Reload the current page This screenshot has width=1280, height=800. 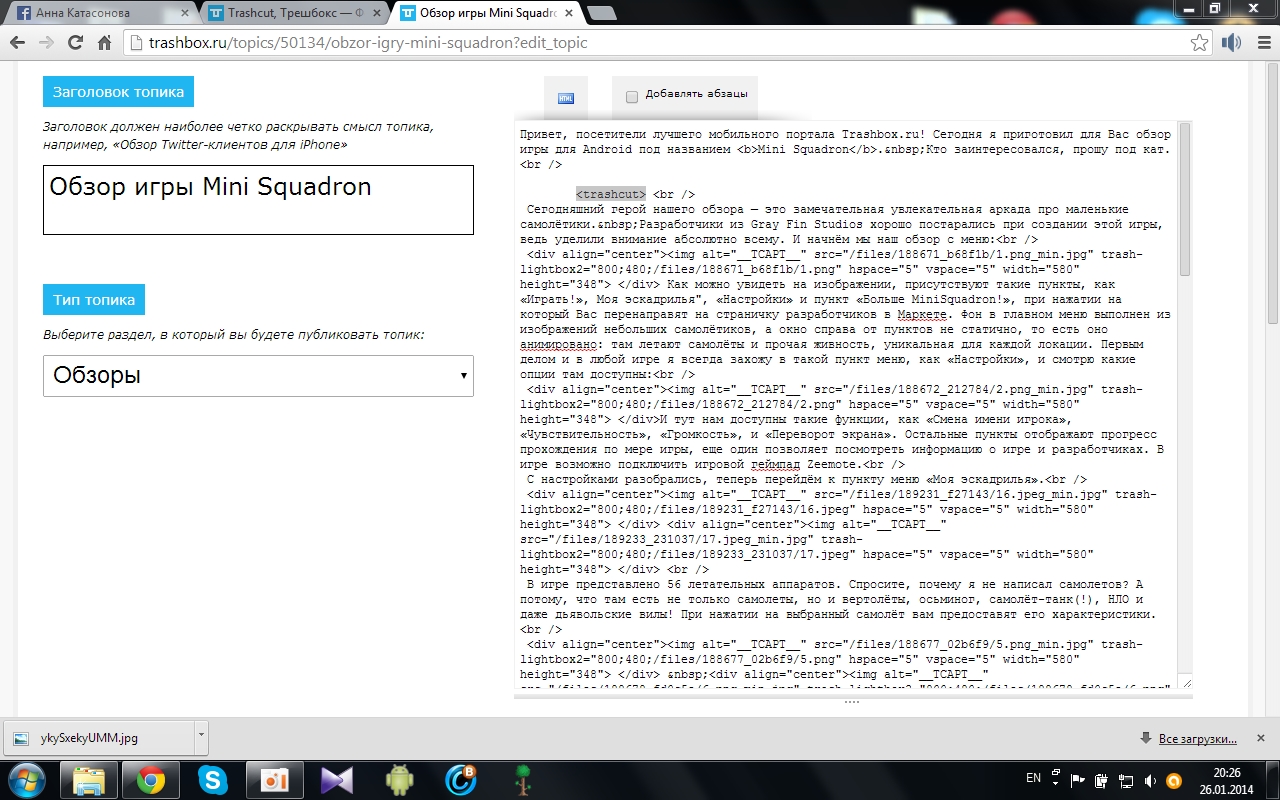pos(75,43)
